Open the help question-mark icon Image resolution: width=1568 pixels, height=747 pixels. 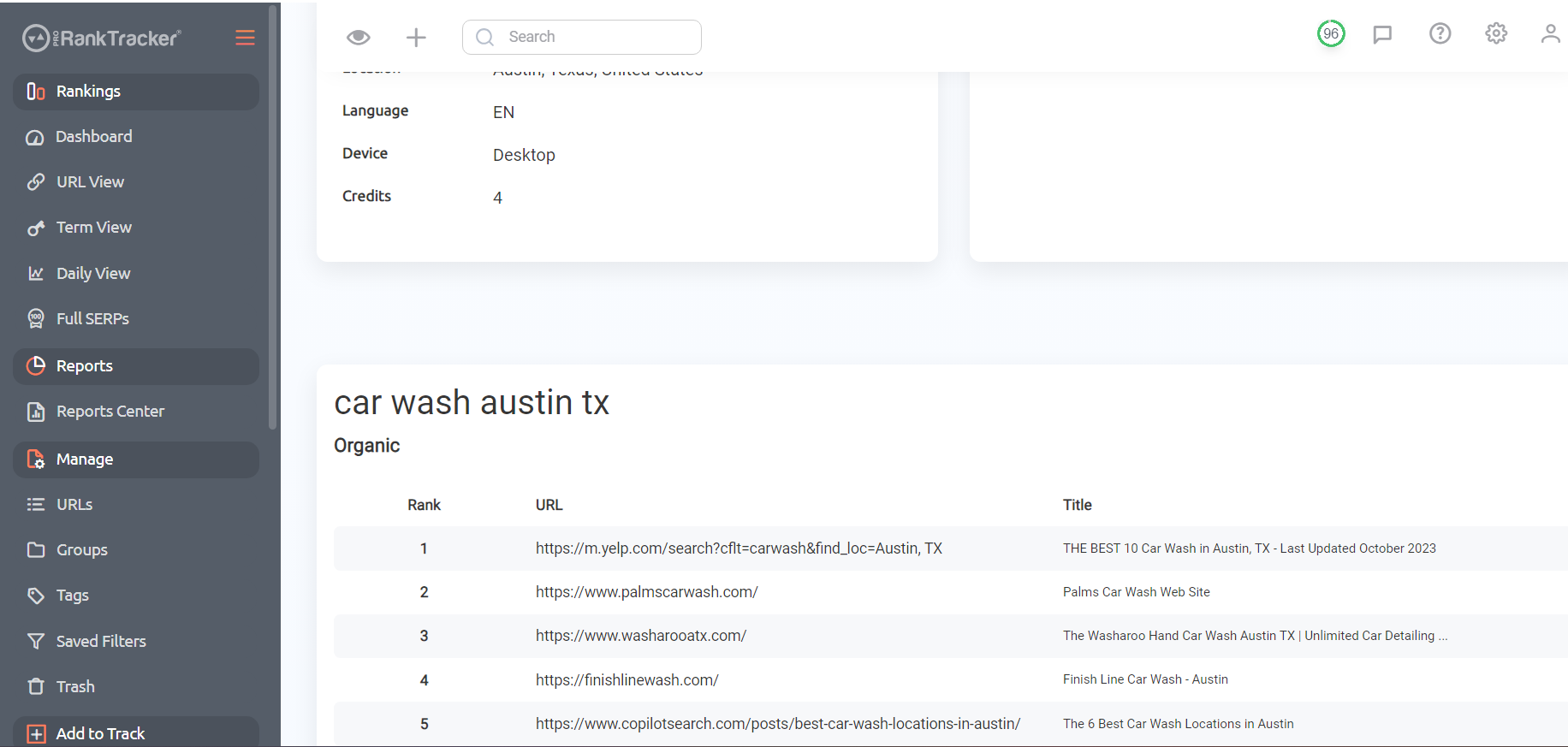[1440, 33]
